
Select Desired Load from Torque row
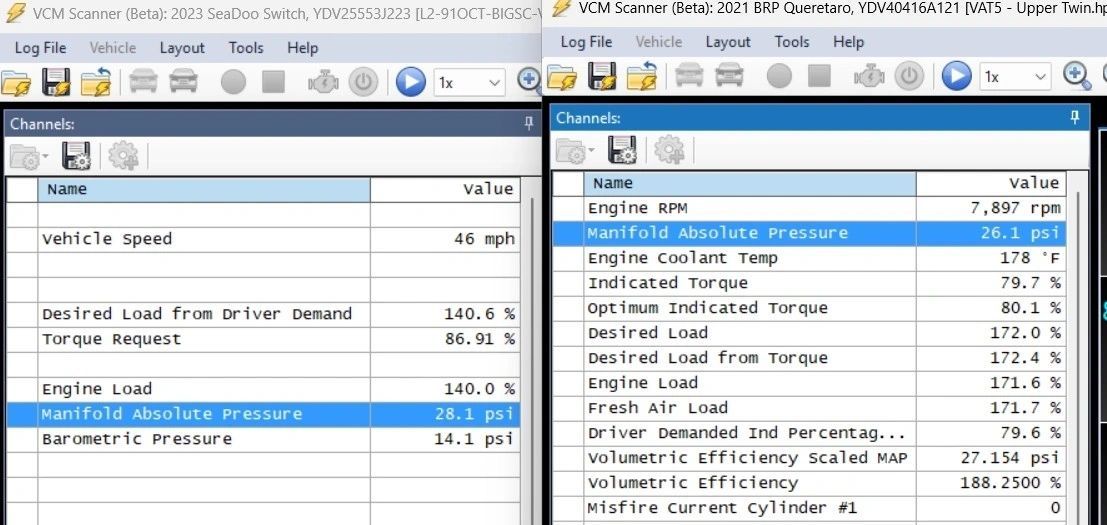(809, 358)
